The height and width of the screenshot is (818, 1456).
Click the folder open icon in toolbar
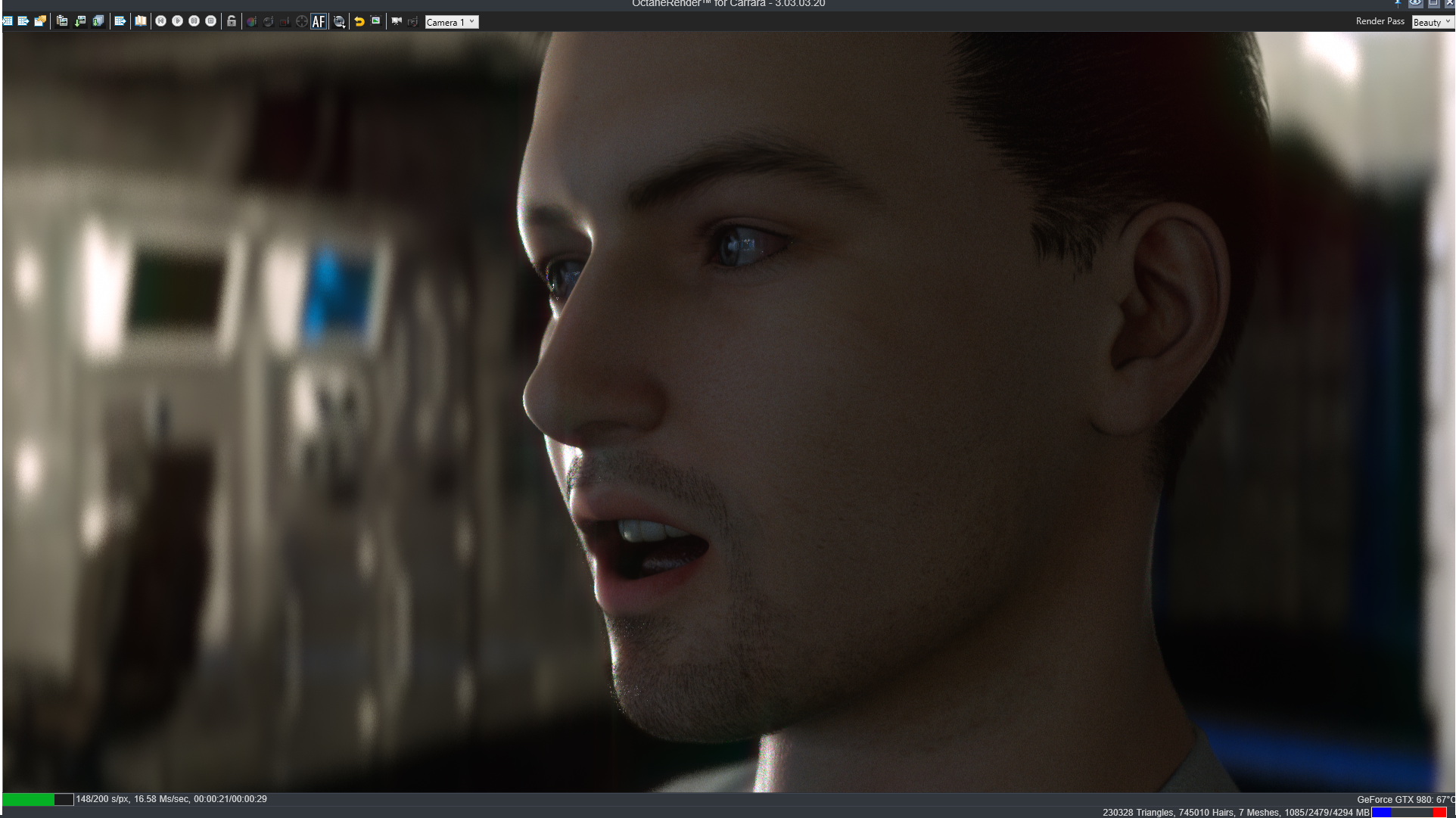point(40,21)
